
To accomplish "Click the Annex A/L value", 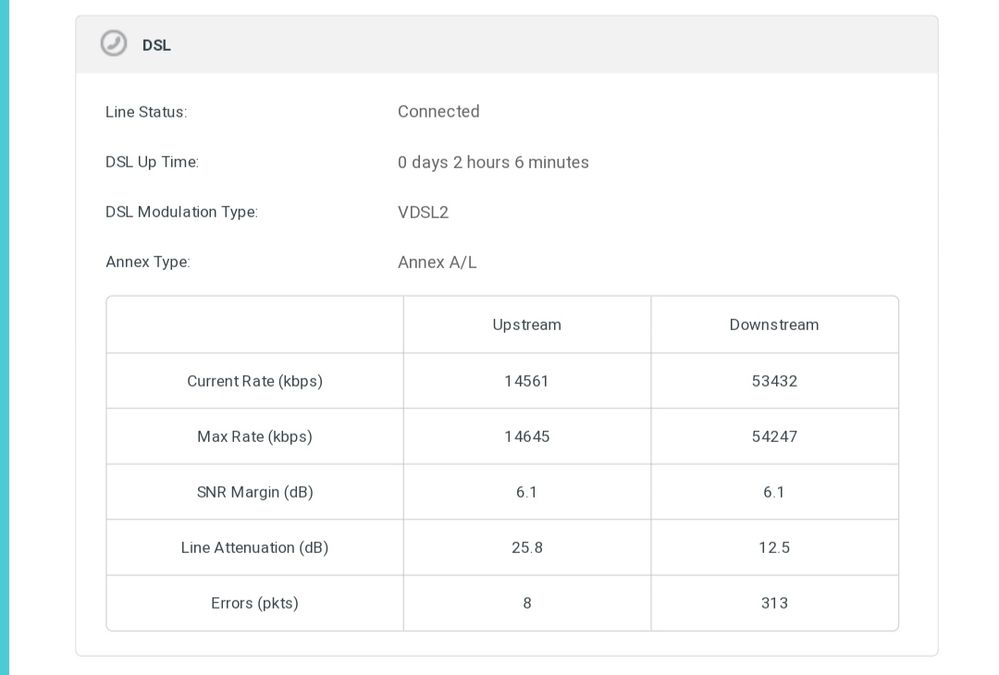I will (x=437, y=262).
